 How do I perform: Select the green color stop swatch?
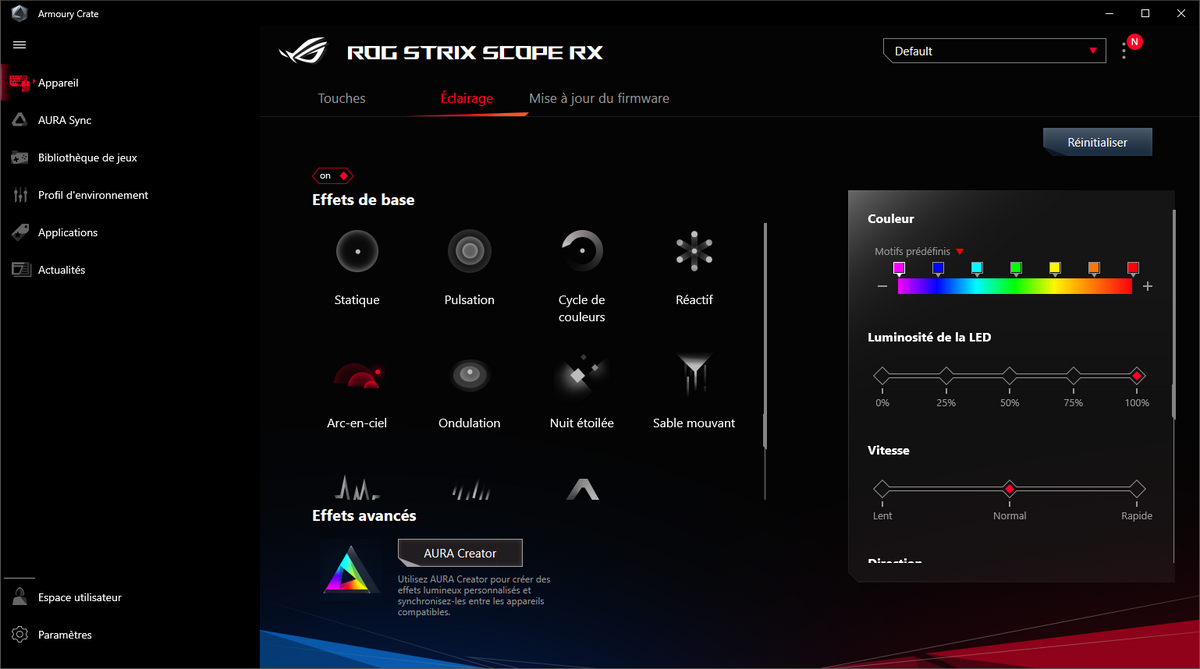[x=1015, y=268]
